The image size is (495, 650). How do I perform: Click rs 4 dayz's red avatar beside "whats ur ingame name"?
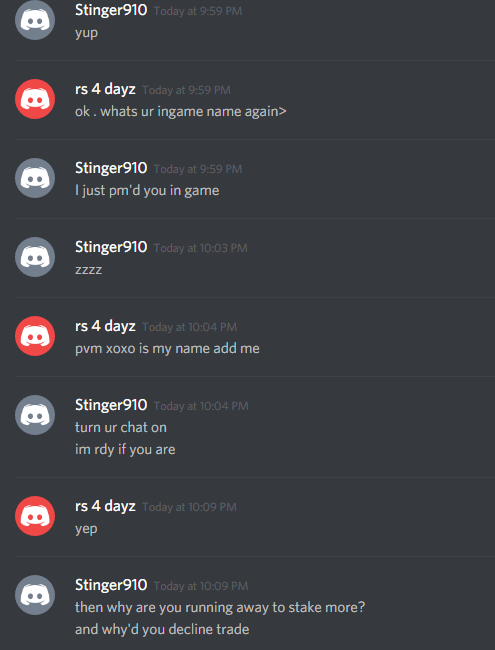pyautogui.click(x=35, y=99)
